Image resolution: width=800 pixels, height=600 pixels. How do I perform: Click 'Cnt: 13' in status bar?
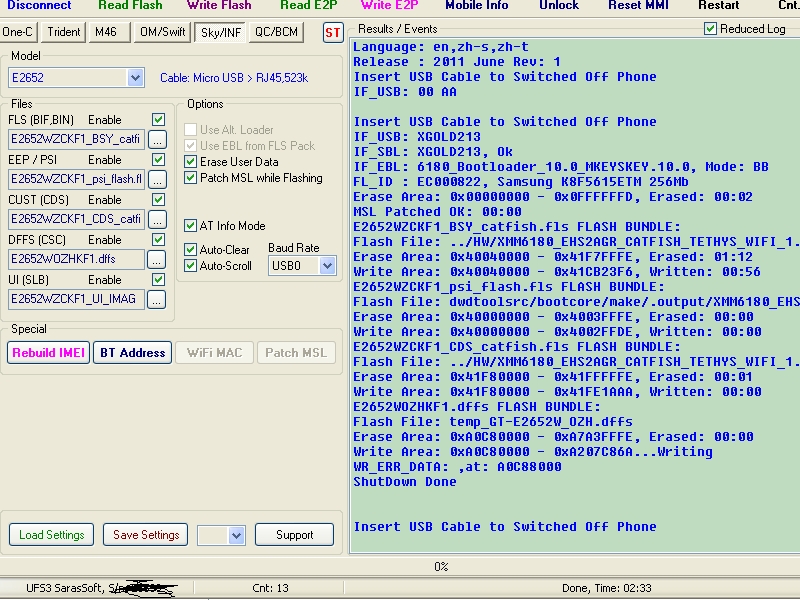(x=270, y=588)
